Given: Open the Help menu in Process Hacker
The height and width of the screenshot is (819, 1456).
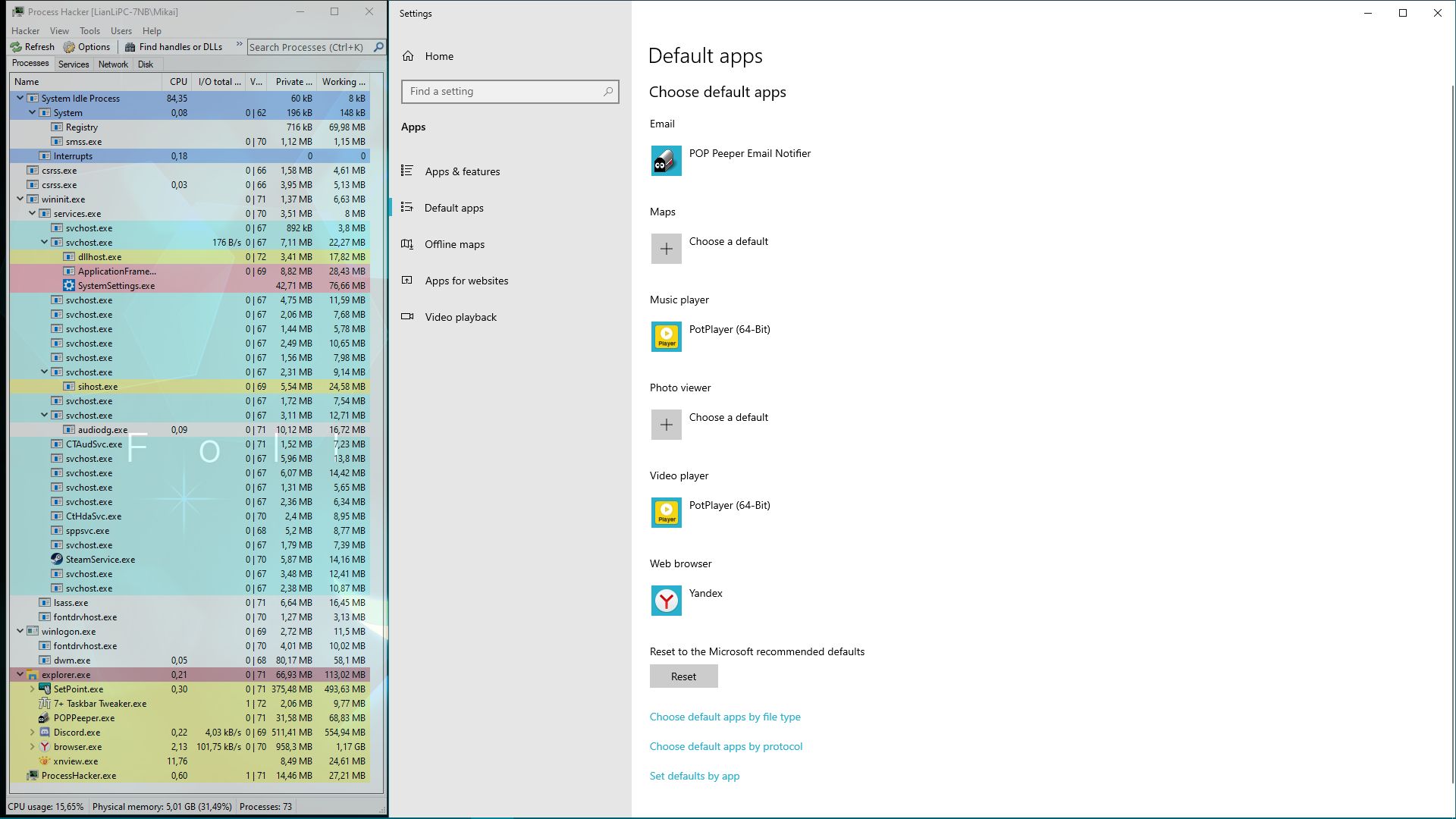Looking at the screenshot, I should tap(152, 31).
